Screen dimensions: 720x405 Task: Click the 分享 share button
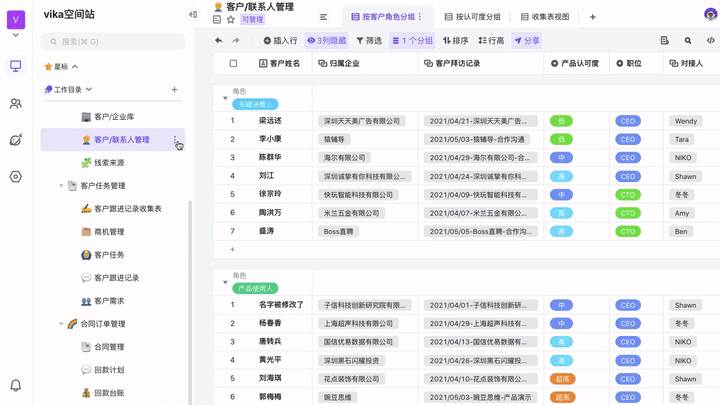coord(527,41)
